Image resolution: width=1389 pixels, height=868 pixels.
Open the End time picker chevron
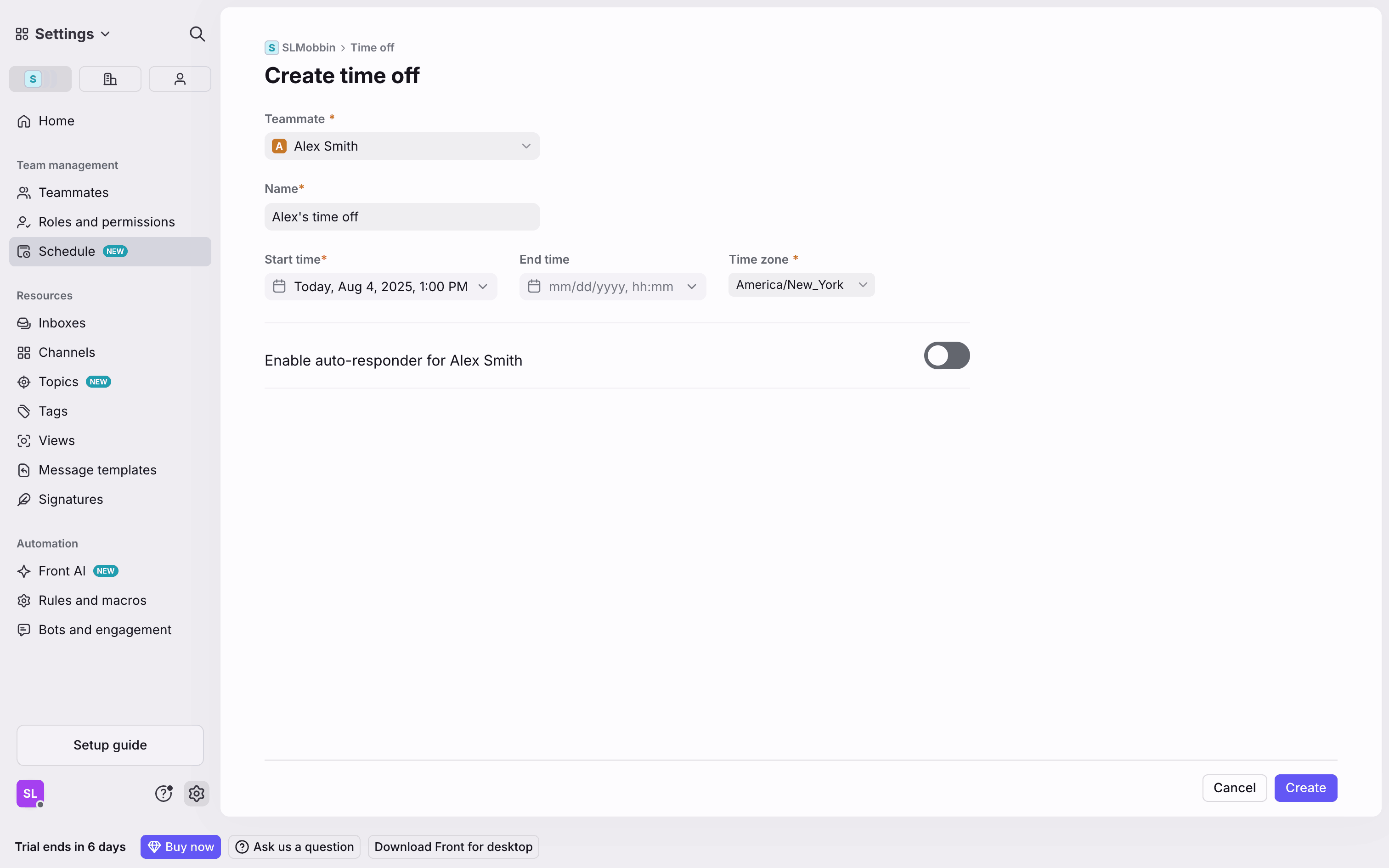692,287
